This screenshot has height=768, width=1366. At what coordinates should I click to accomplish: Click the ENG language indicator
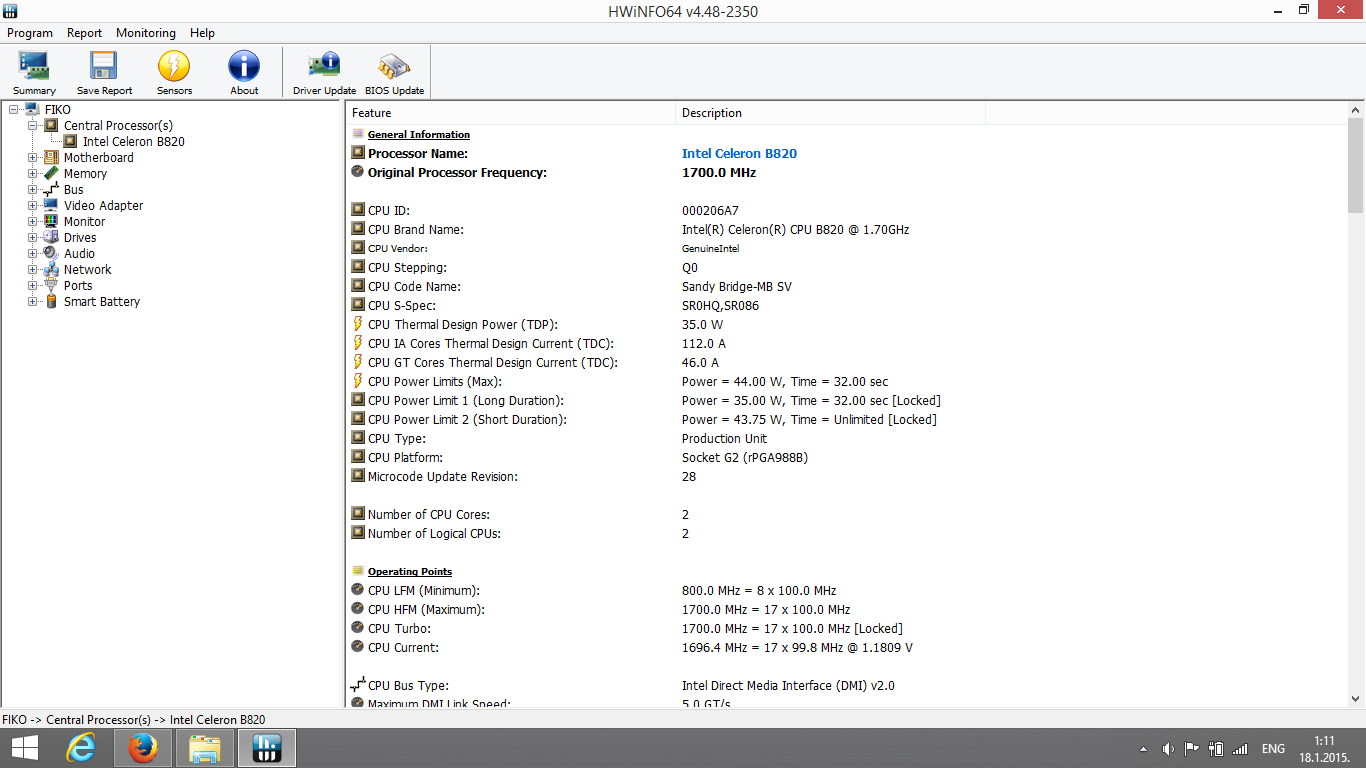1273,749
